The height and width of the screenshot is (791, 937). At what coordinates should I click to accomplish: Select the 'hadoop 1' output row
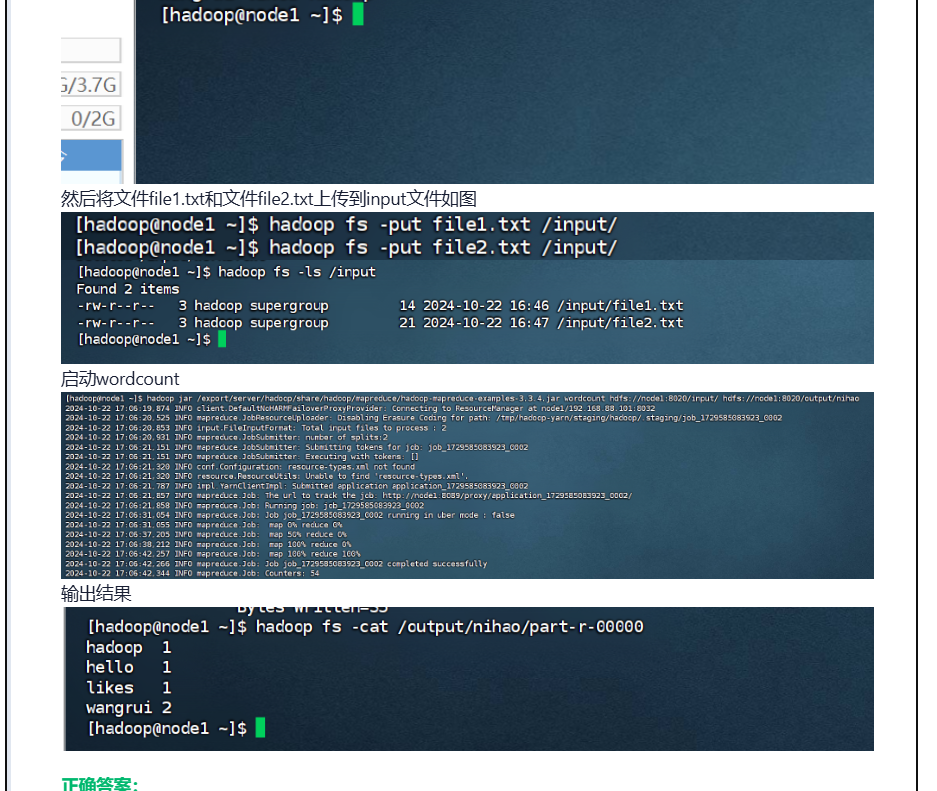(x=128, y=648)
